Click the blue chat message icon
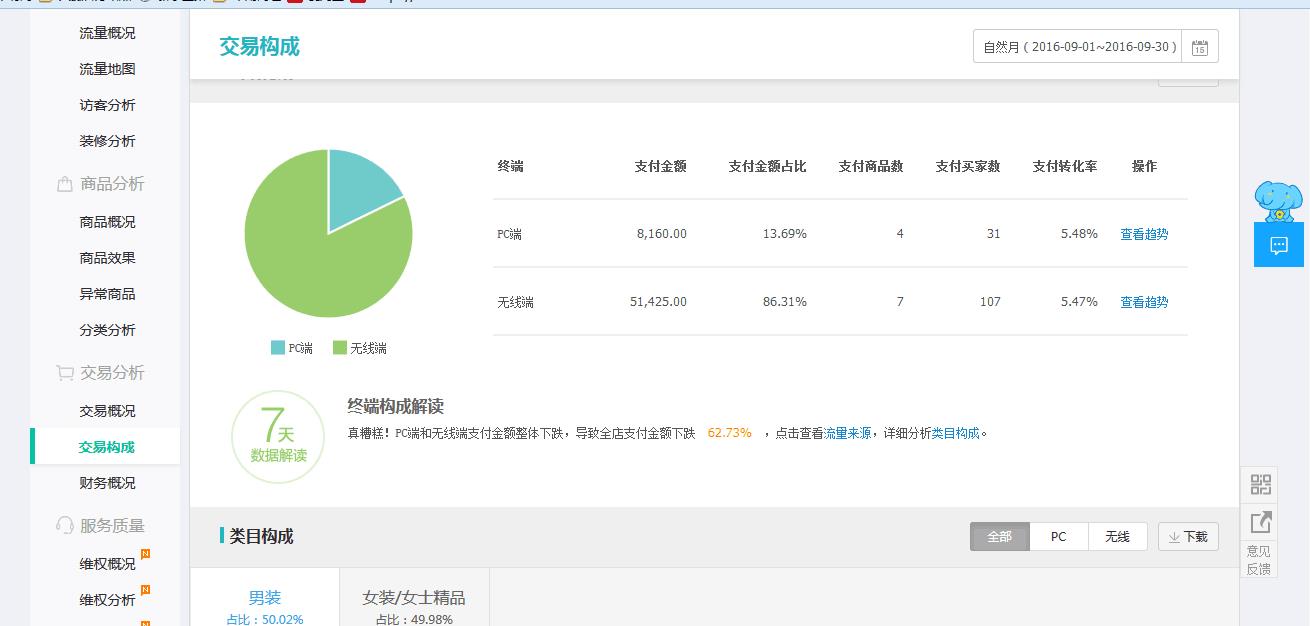The width and height of the screenshot is (1310, 626). tap(1278, 245)
